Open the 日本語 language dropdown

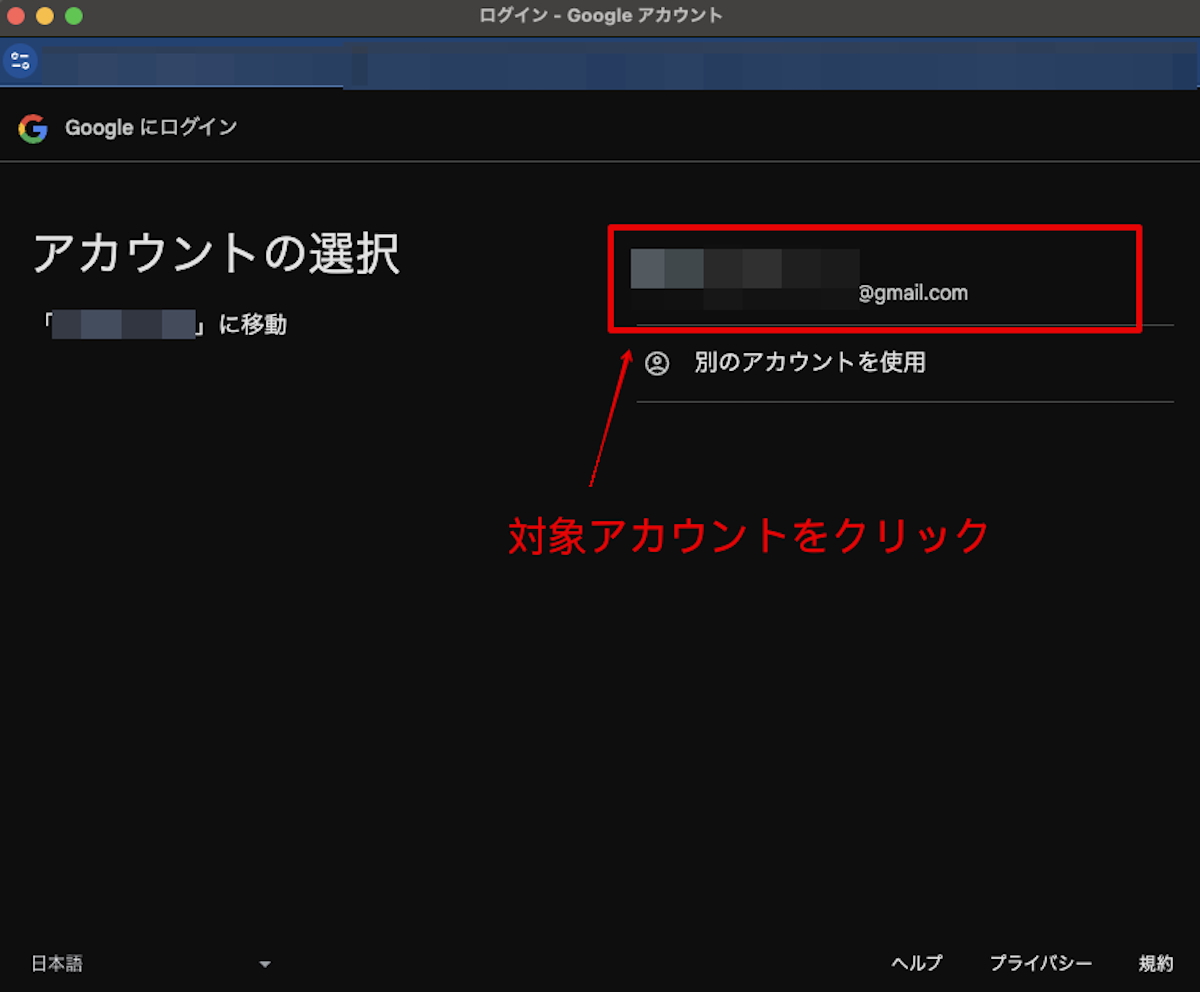(x=152, y=964)
